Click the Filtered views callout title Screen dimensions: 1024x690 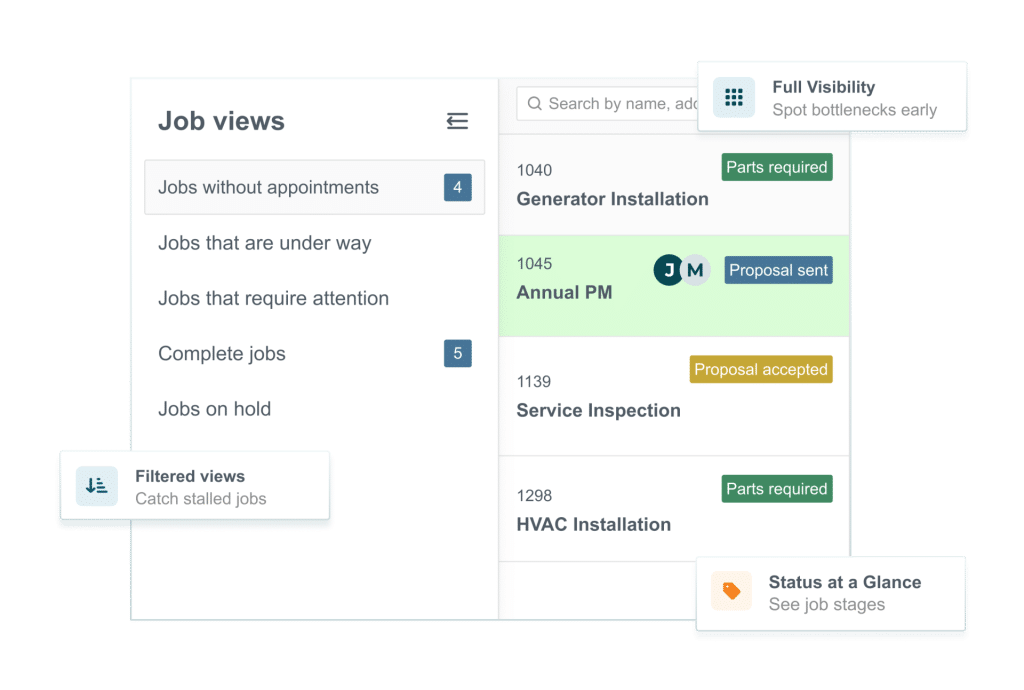tap(190, 477)
